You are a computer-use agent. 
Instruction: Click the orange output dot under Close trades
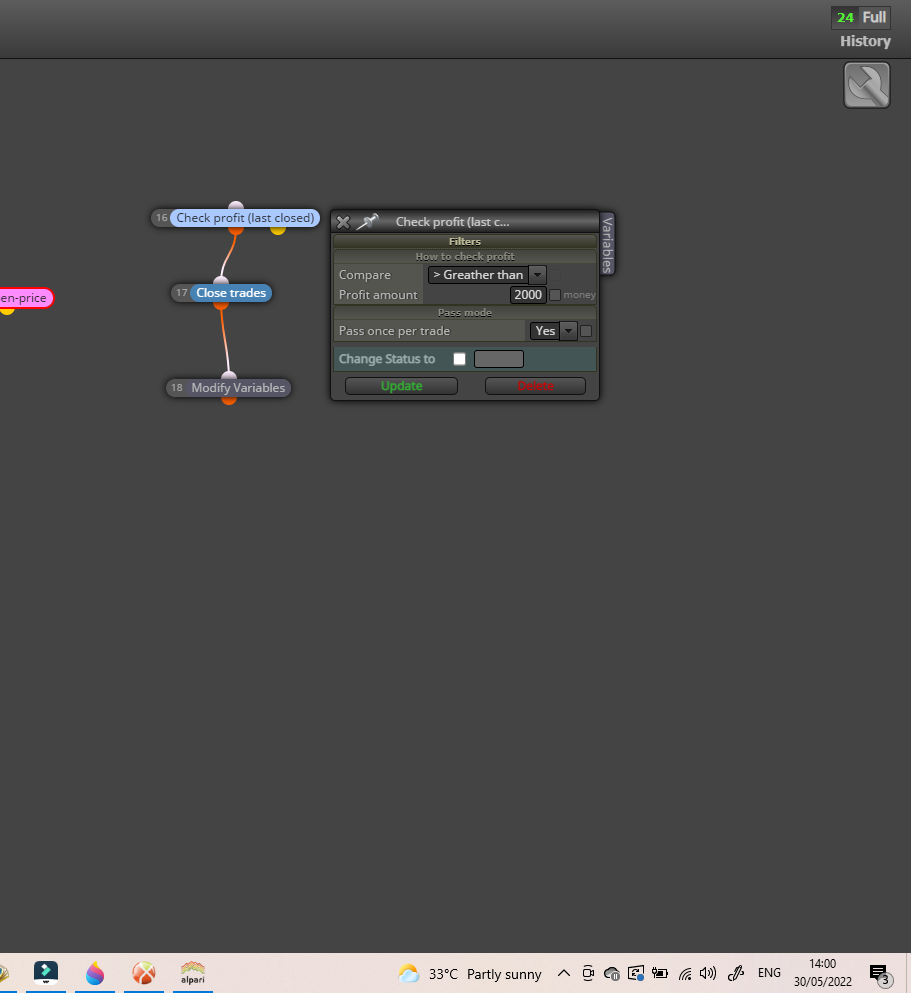point(220,305)
